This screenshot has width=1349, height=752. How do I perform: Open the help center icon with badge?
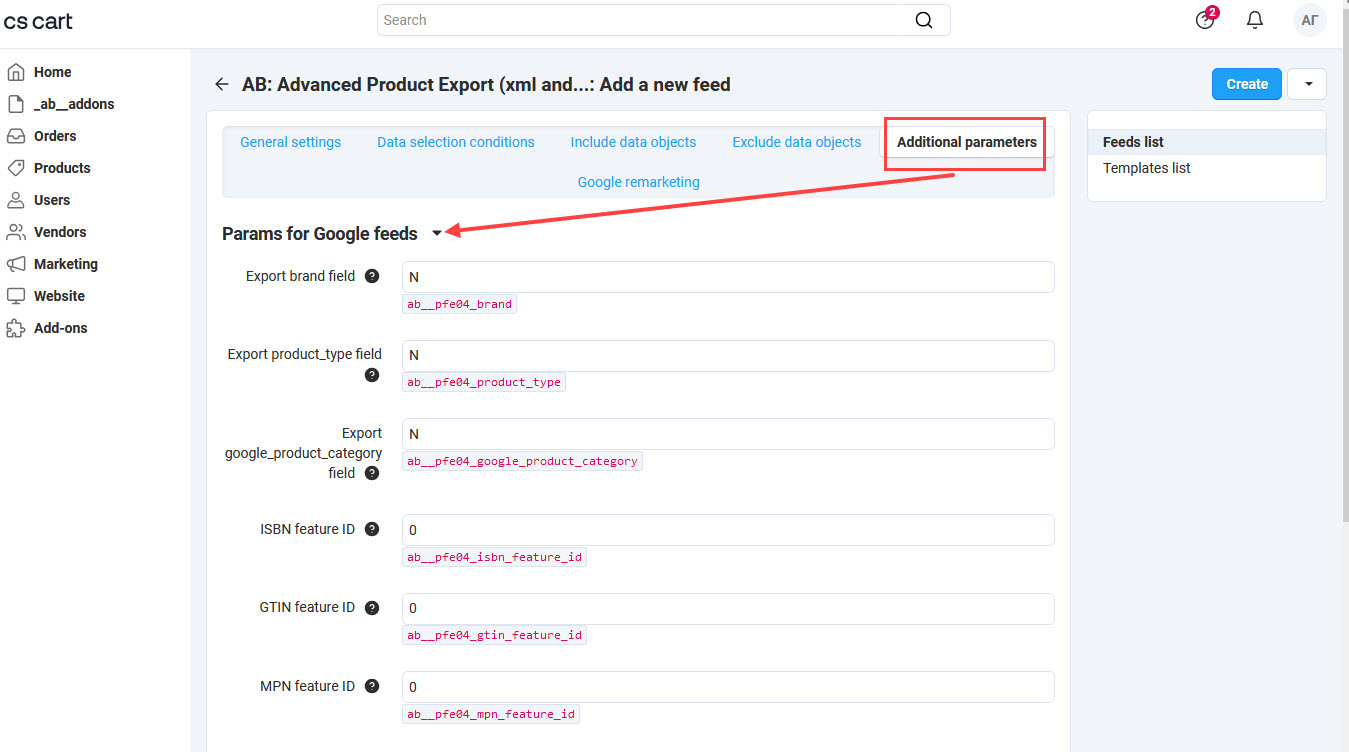pyautogui.click(x=1205, y=21)
